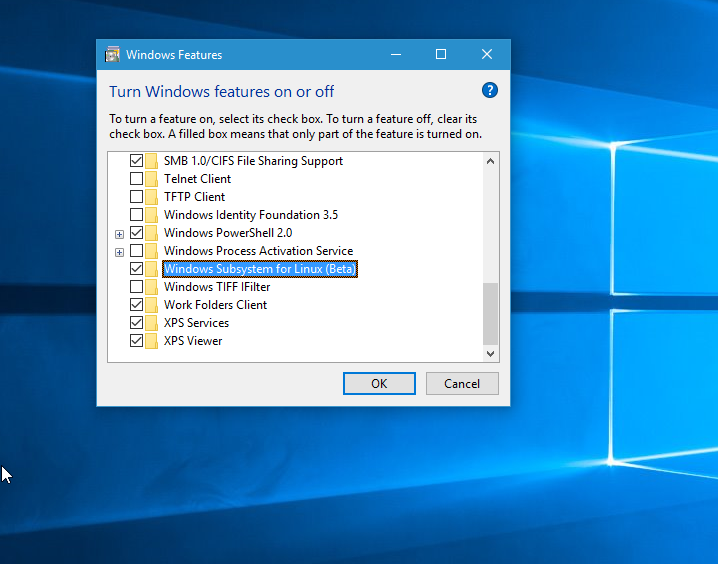Select Windows PowerShell 2.0 row text
Screen dimensions: 718x564
(x=228, y=233)
